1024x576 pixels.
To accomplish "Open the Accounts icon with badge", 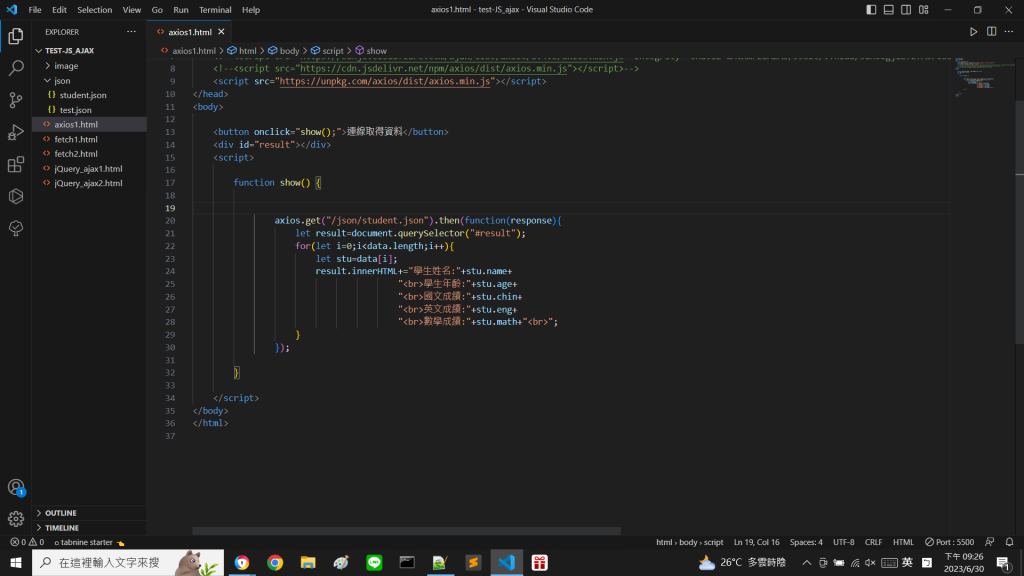I will click(x=16, y=487).
